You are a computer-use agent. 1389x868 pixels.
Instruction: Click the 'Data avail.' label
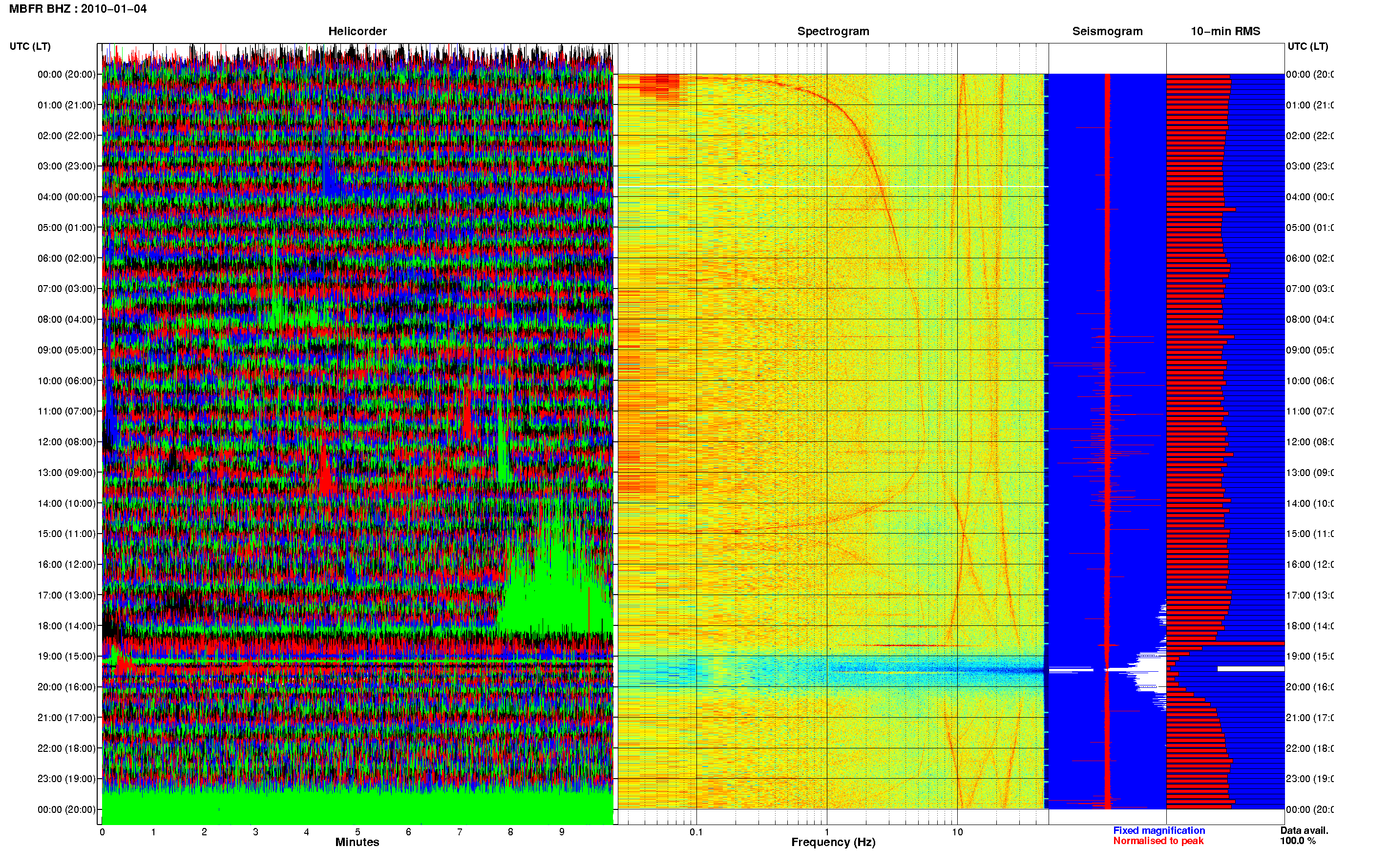(x=1304, y=830)
